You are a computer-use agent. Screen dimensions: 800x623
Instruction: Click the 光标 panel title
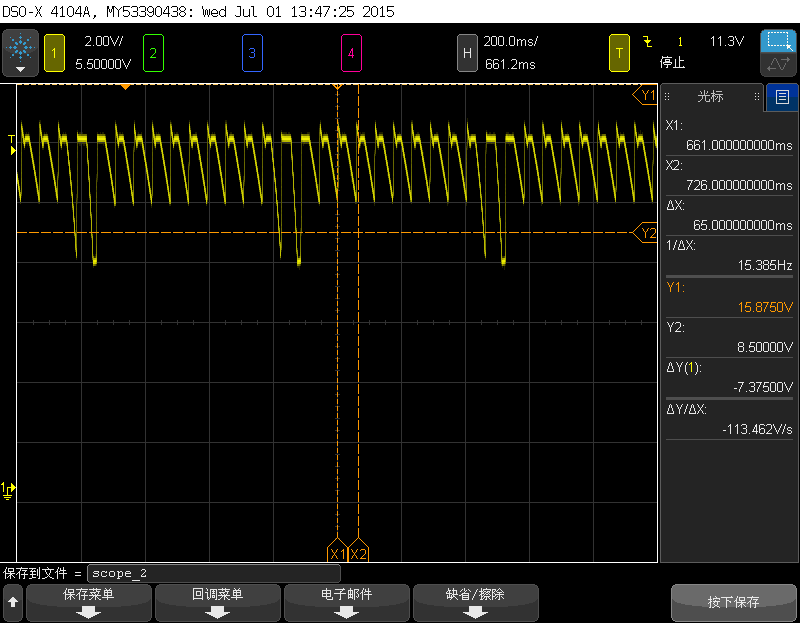pos(710,96)
